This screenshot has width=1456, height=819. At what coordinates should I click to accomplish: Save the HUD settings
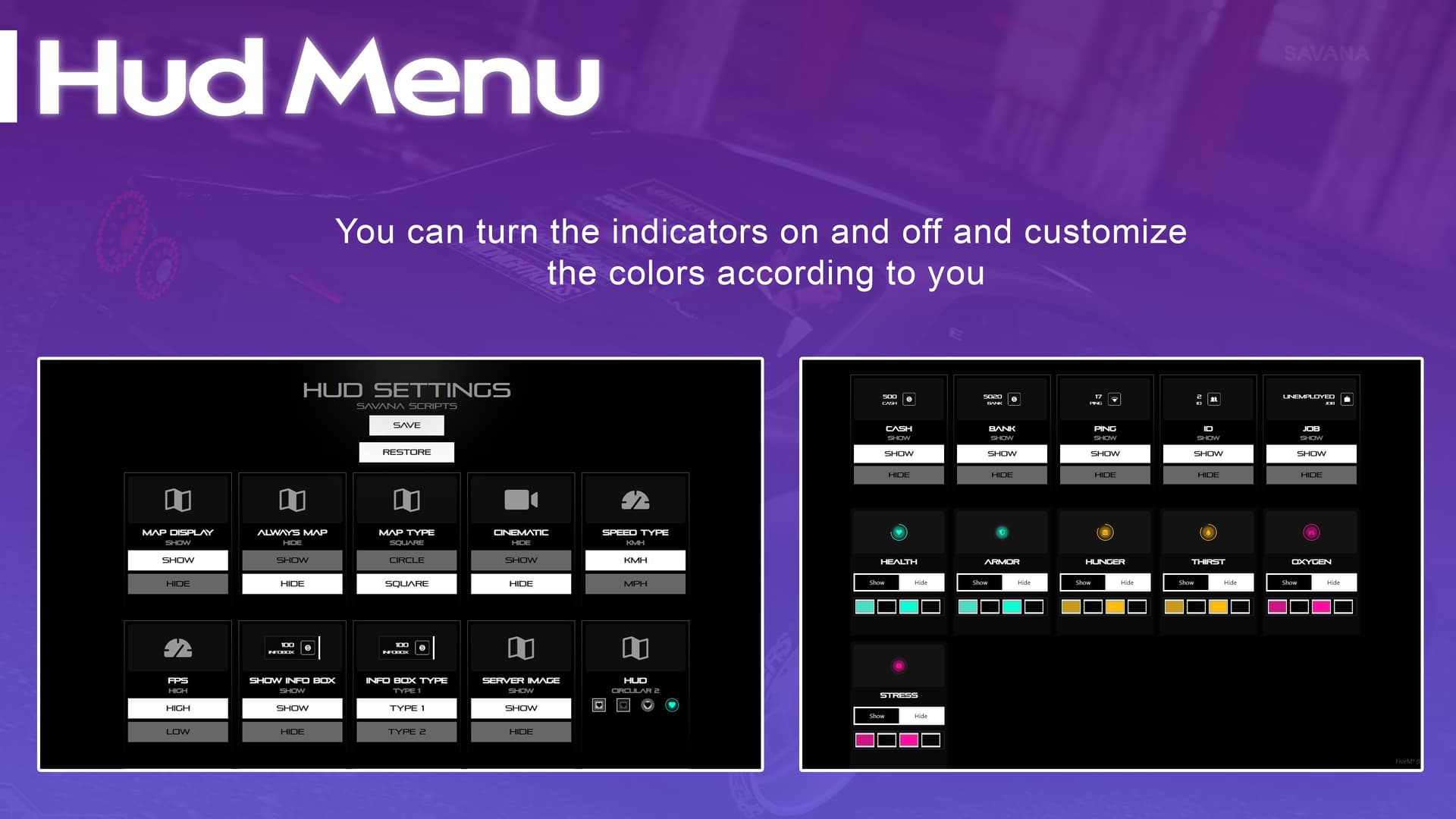pos(406,425)
